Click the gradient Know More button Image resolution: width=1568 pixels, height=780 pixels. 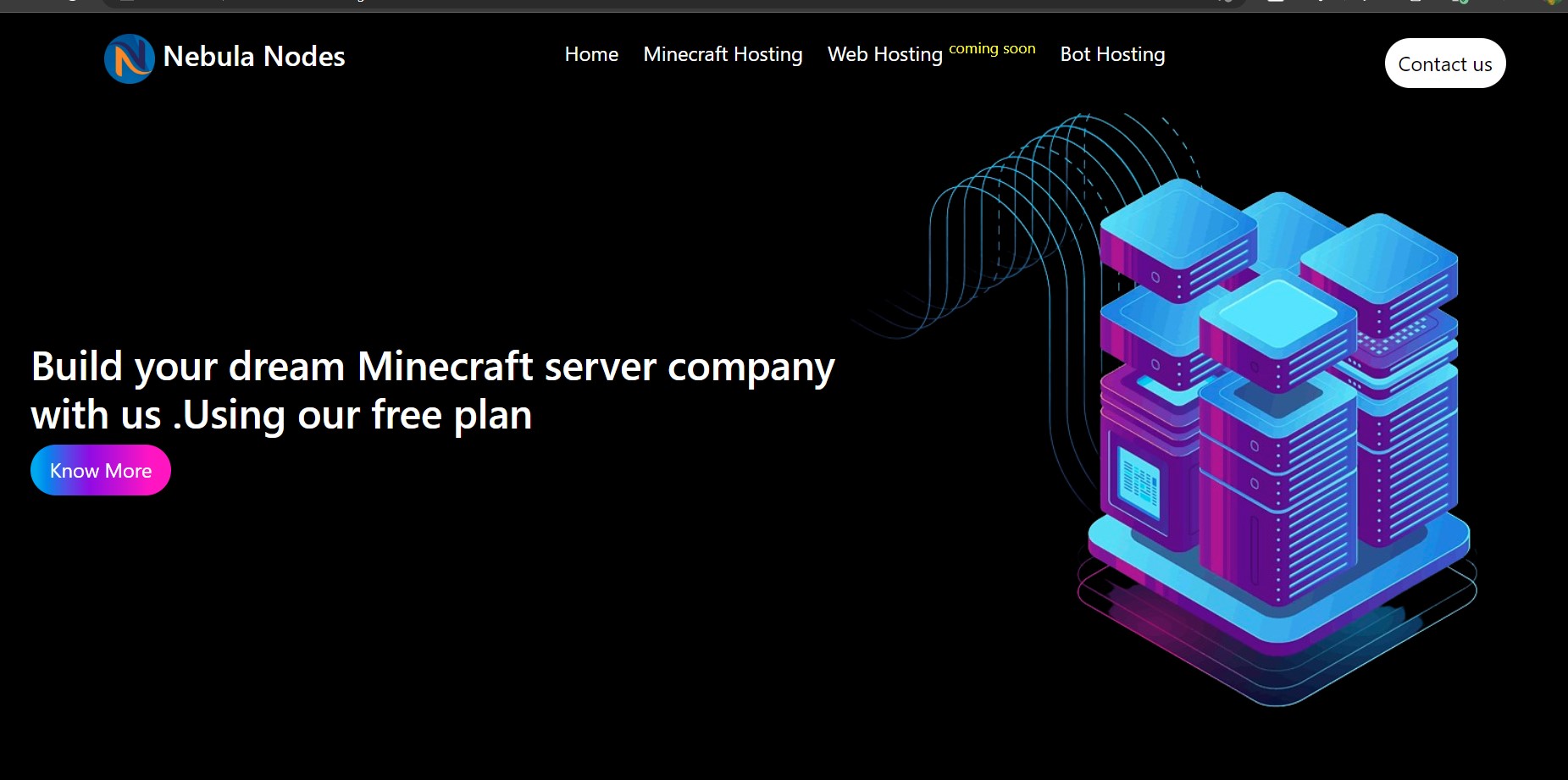tap(101, 470)
